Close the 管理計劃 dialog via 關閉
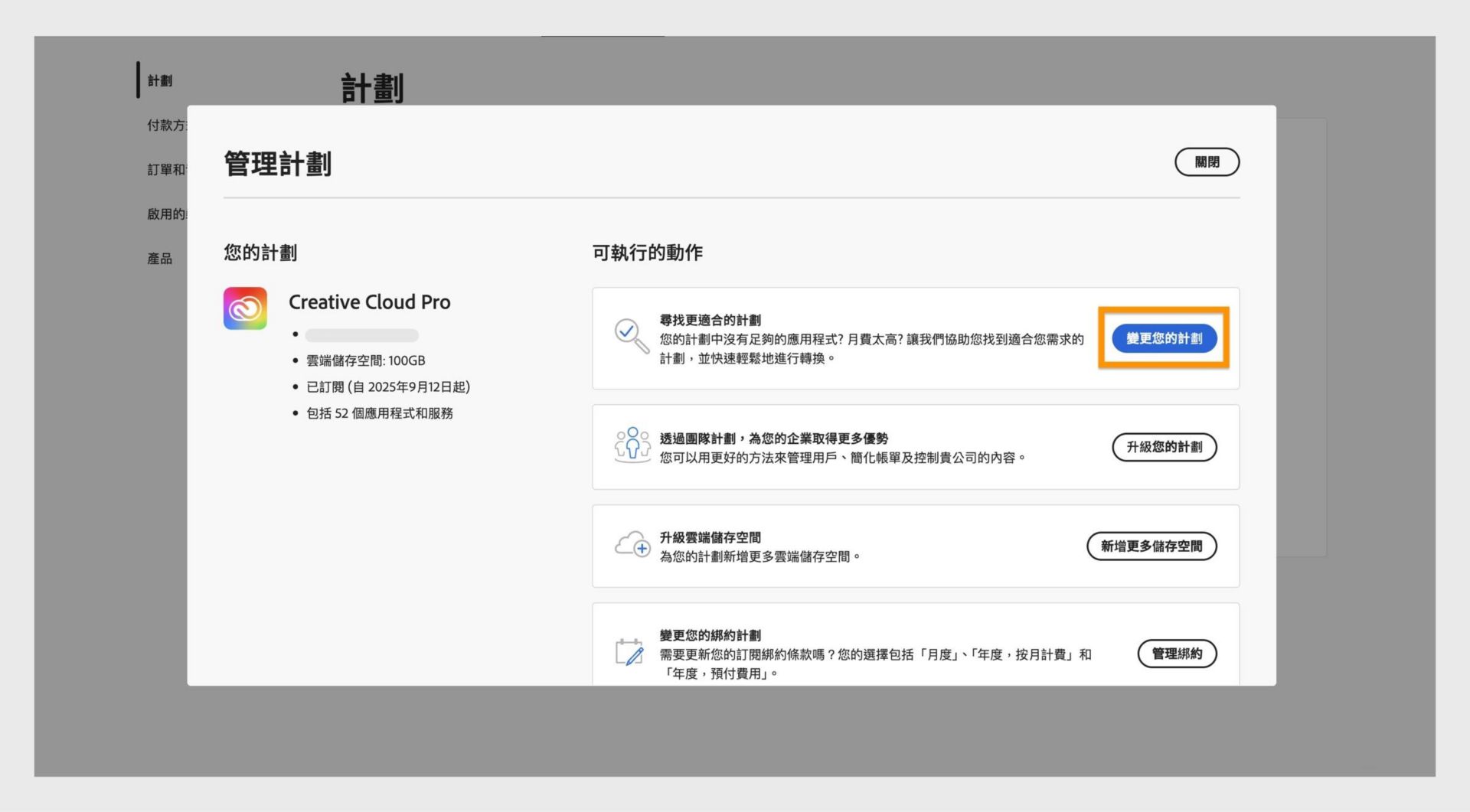 [1207, 162]
